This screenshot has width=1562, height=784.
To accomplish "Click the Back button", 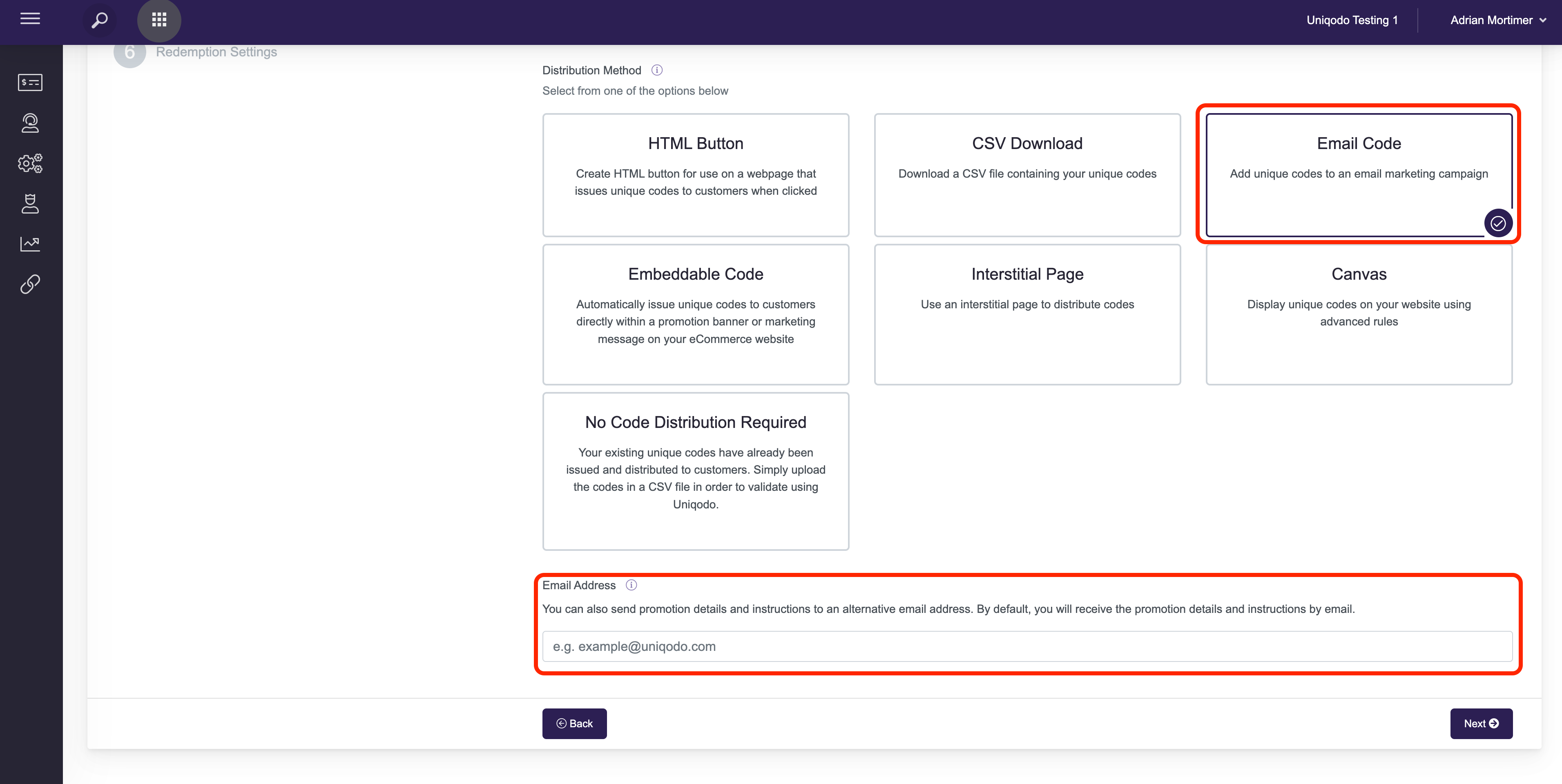I will (x=574, y=724).
